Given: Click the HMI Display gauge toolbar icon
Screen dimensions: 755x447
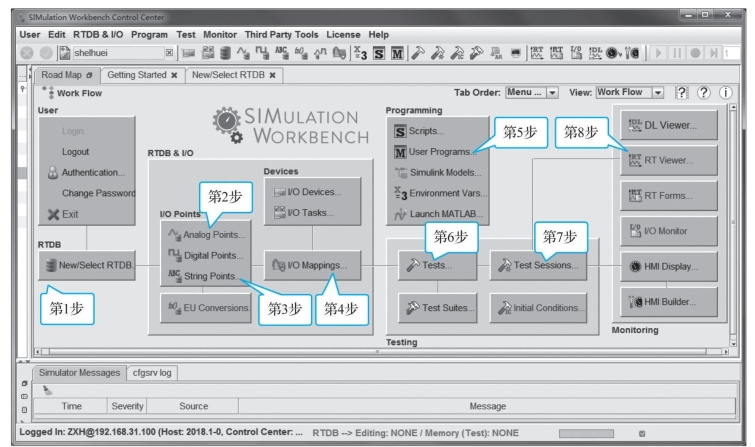Looking at the screenshot, I should tap(612, 53).
